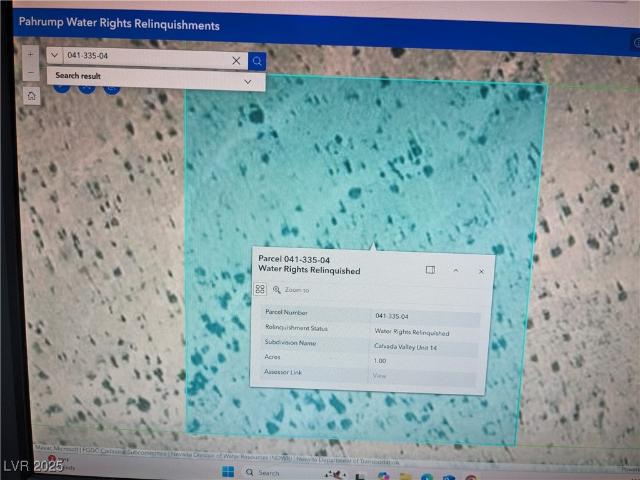Click the Zoom to magnifier in popup
The image size is (640, 480).
click(277, 290)
